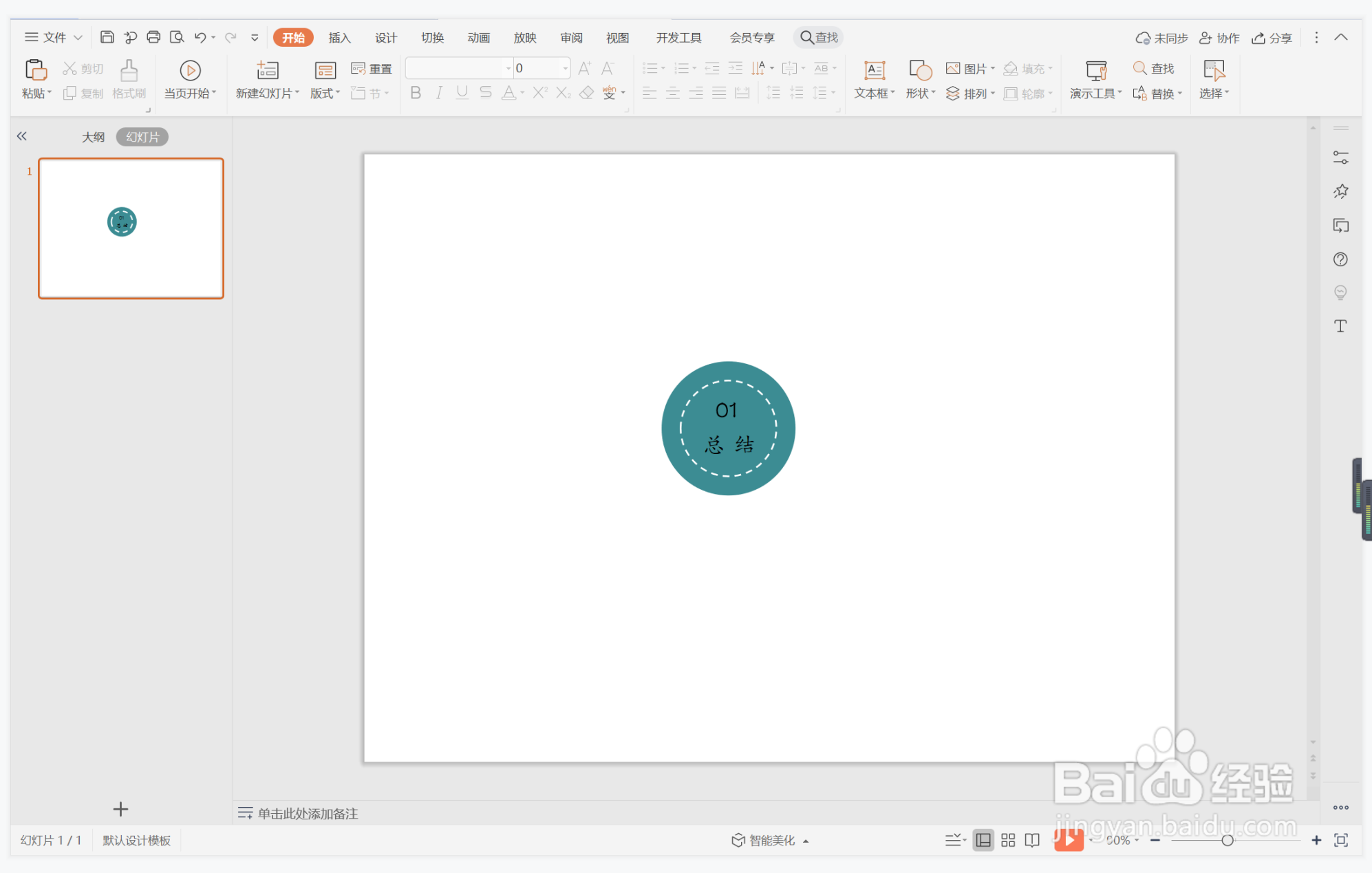The height and width of the screenshot is (873, 1372).
Task: Expand the font size dropdown
Action: click(565, 68)
